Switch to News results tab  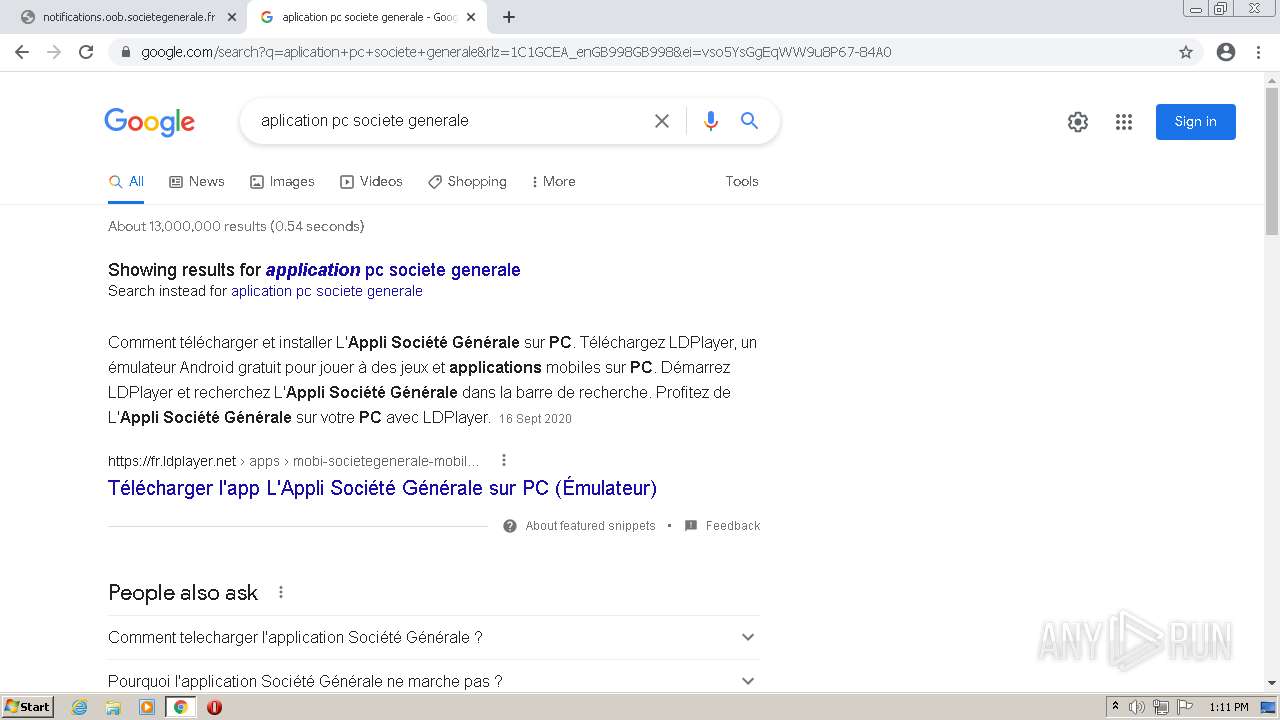197,182
